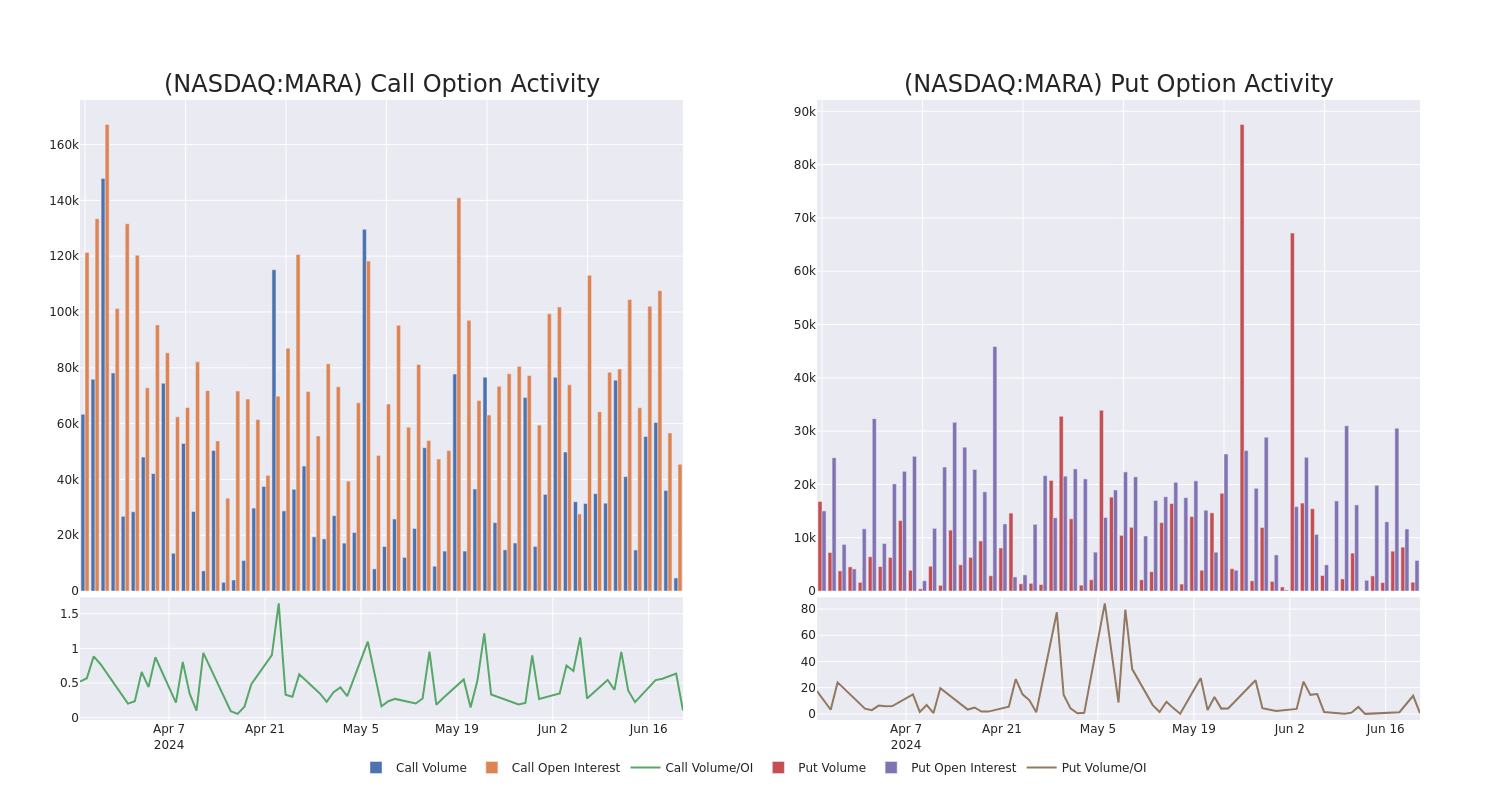Click the Apr 21 date label under call chart
Screen dimensions: 1500x800
pos(265,729)
